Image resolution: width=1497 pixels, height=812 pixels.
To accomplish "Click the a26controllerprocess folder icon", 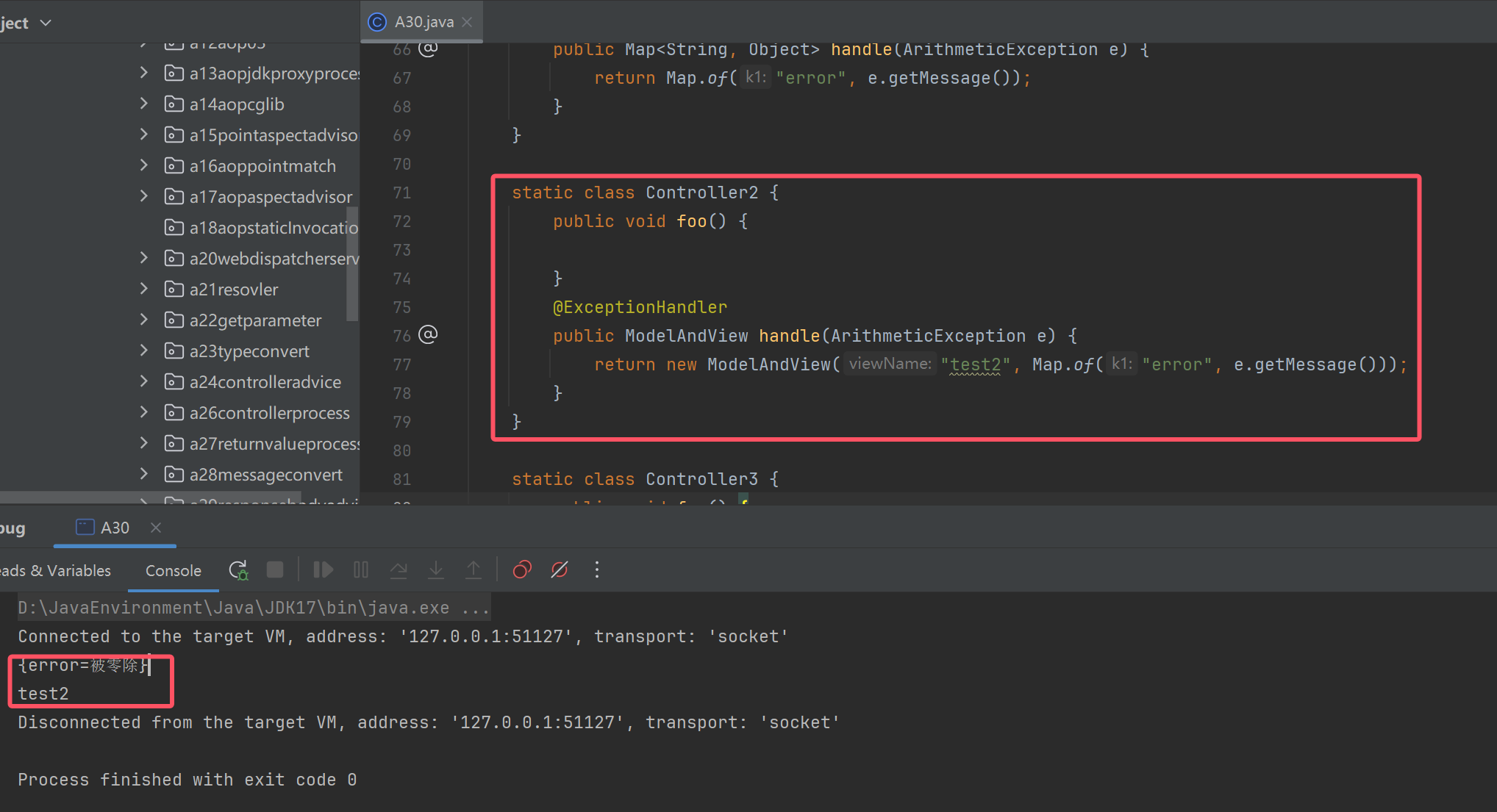I will (x=174, y=412).
